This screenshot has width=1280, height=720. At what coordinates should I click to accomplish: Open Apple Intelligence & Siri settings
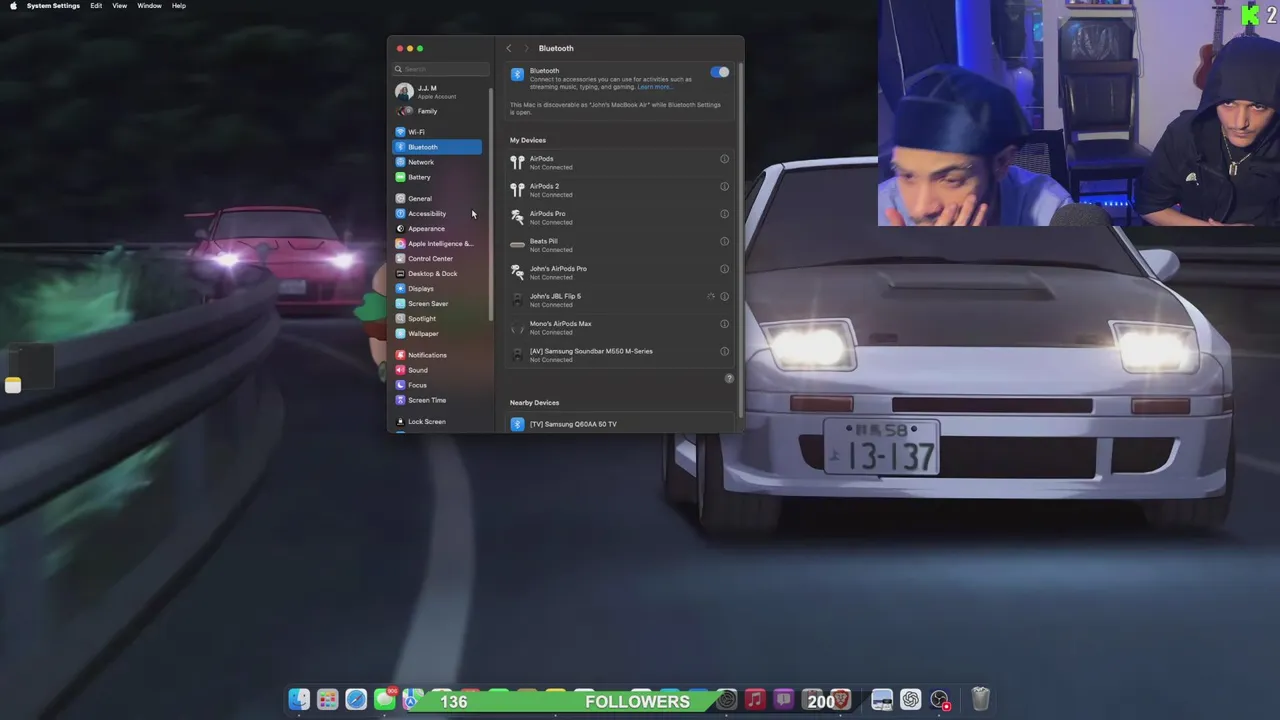(437, 243)
